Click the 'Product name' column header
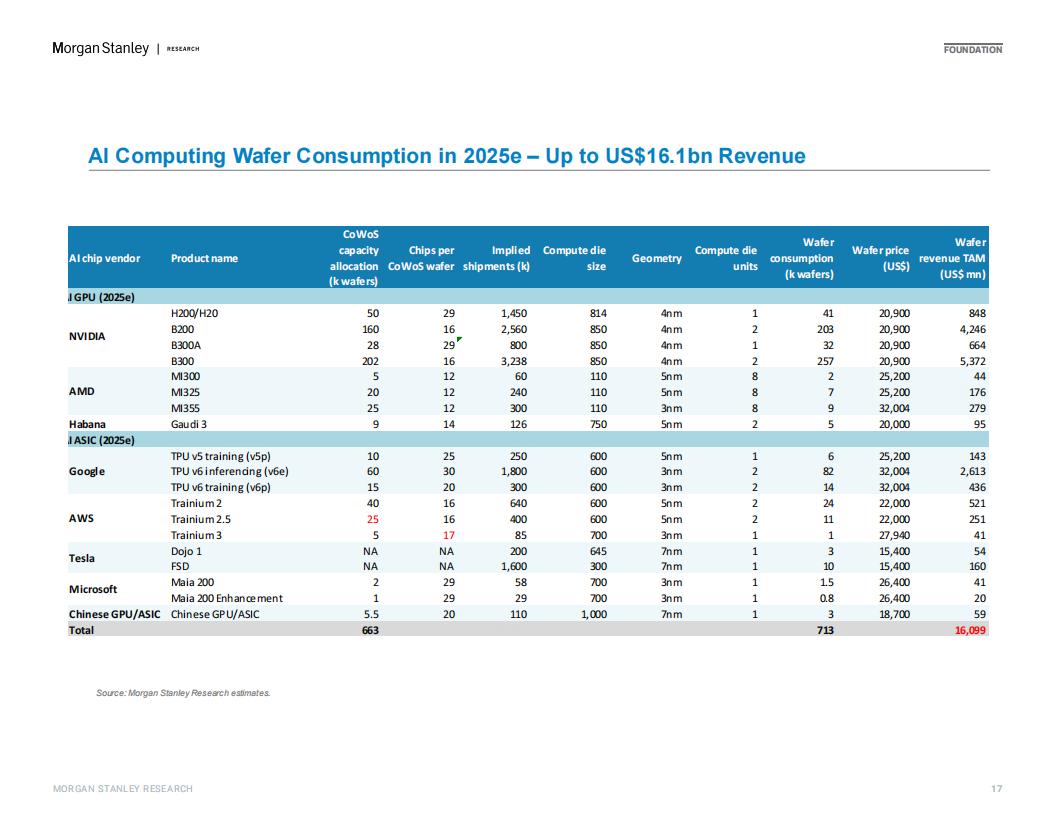The width and height of the screenshot is (1056, 816). tap(204, 259)
